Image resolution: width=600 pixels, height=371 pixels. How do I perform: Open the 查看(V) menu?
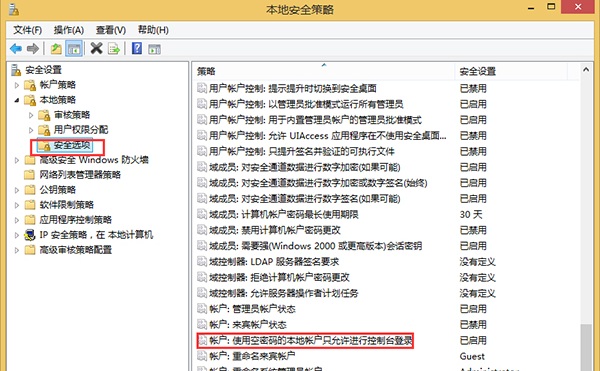coord(111,30)
